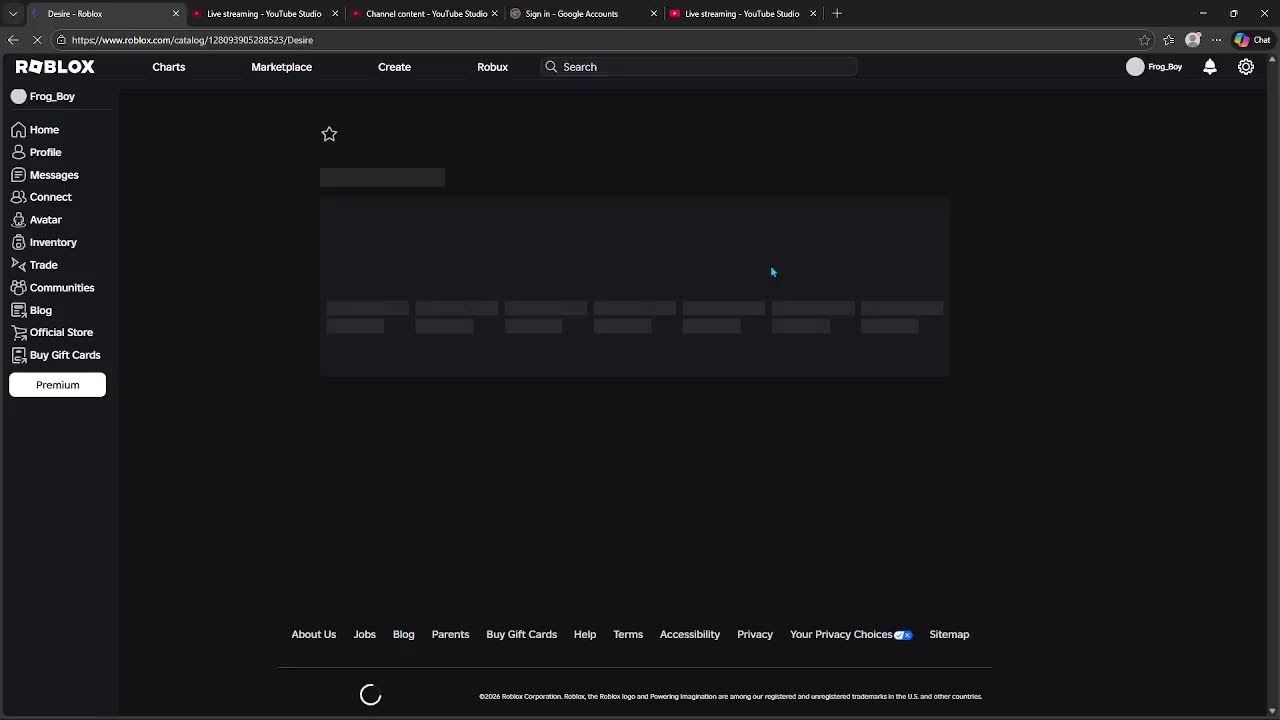This screenshot has height=720, width=1280.
Task: Close the Desire - Roblox tab
Action: click(x=176, y=14)
